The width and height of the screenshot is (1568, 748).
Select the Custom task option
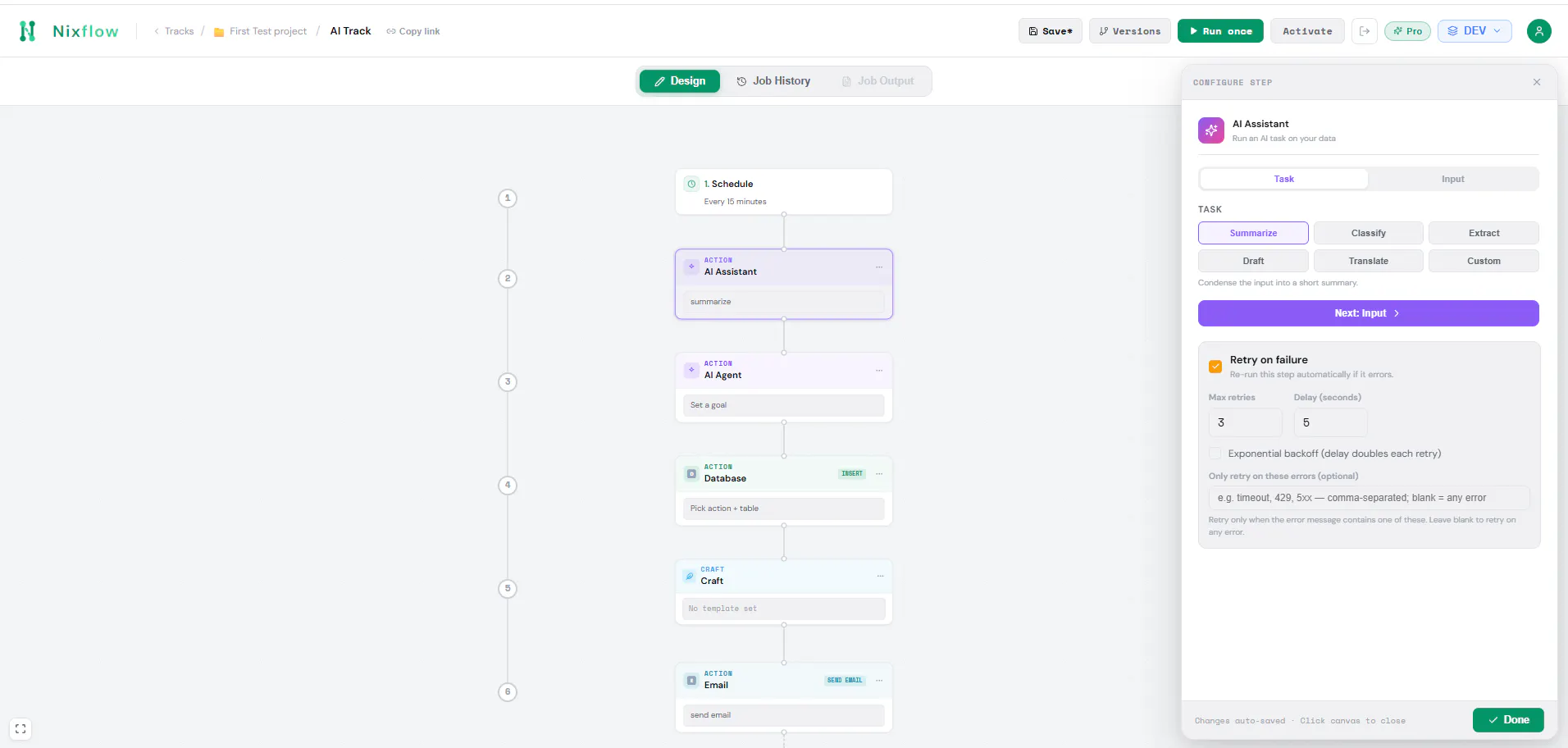coord(1484,261)
